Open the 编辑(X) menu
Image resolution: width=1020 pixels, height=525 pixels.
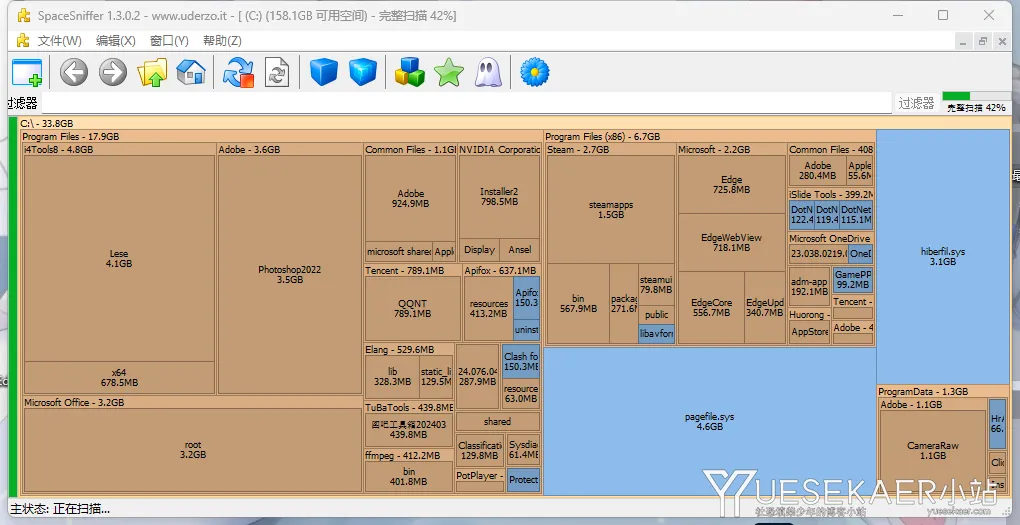point(116,40)
